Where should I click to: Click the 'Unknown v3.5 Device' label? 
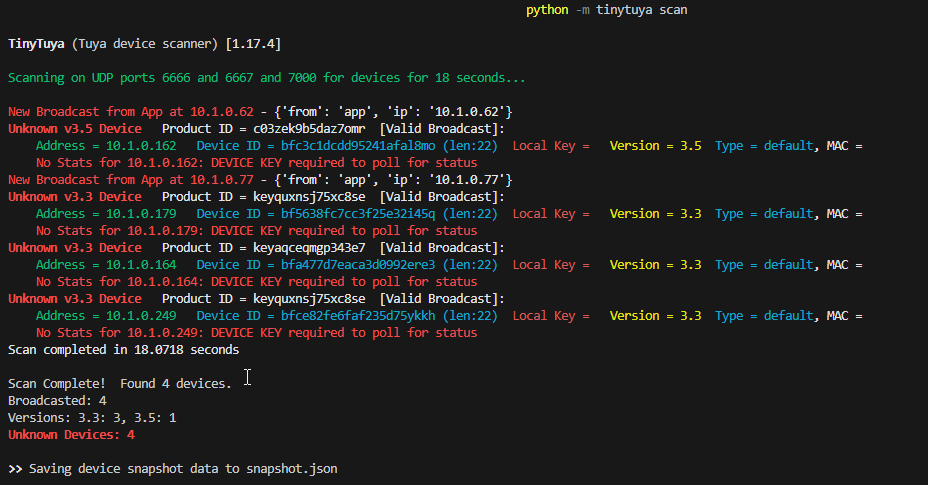[x=75, y=129]
